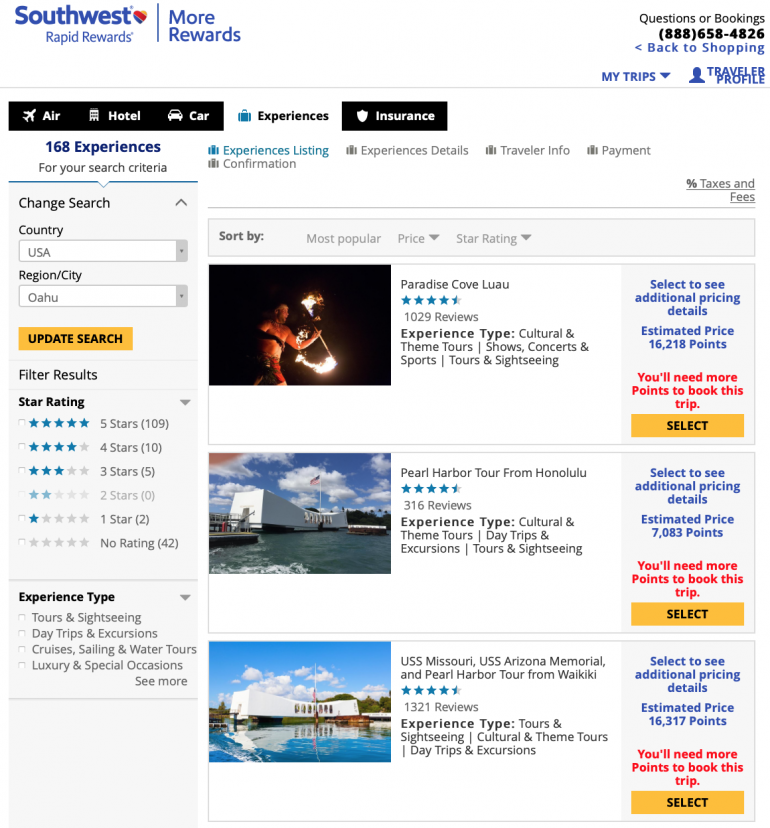
Task: Check the 5 Stars filter checkbox
Action: (x=22, y=422)
